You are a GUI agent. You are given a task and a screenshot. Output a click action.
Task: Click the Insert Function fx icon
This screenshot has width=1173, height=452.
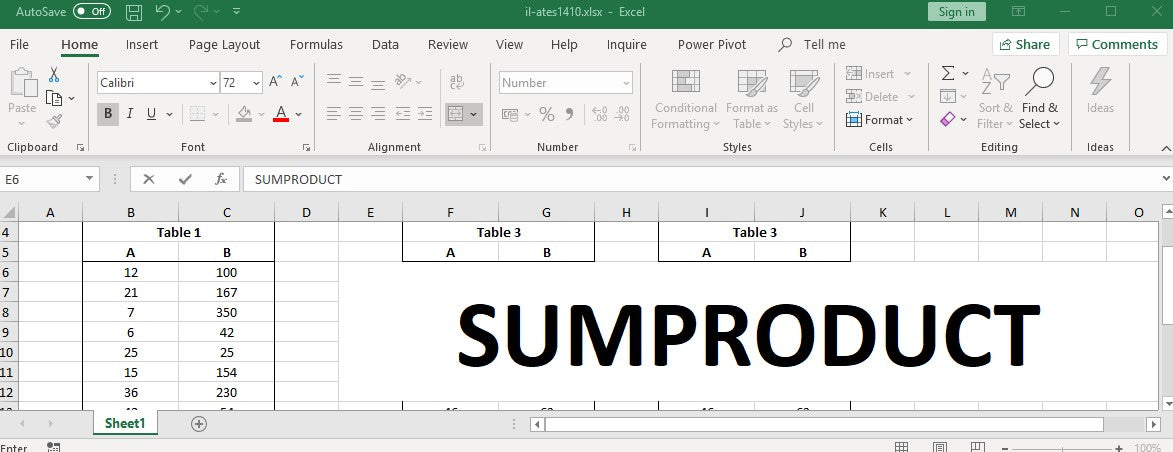[221, 179]
